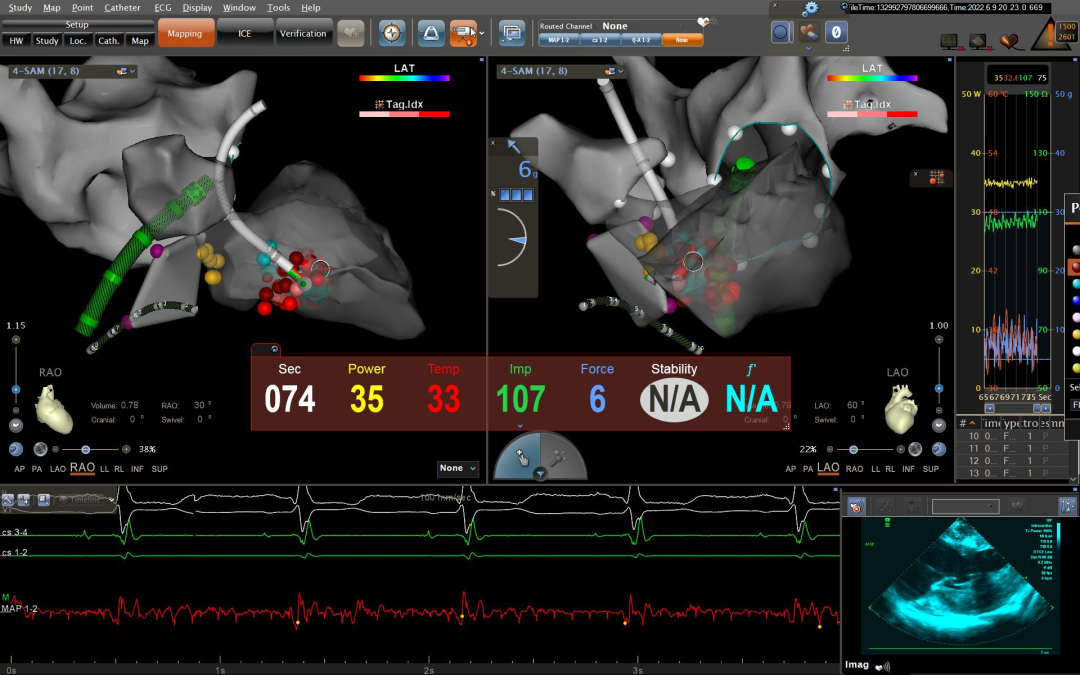Expand the arrow beside the orange catheter icon

click(481, 33)
